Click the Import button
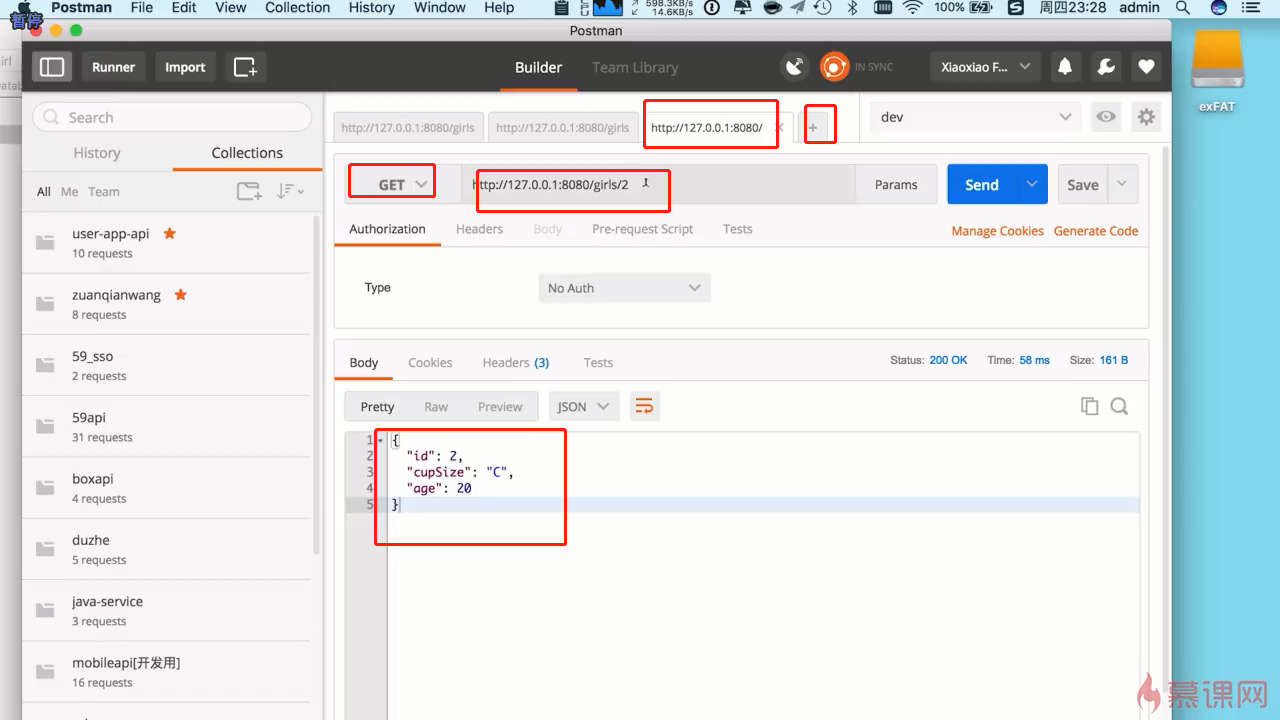 pyautogui.click(x=185, y=67)
